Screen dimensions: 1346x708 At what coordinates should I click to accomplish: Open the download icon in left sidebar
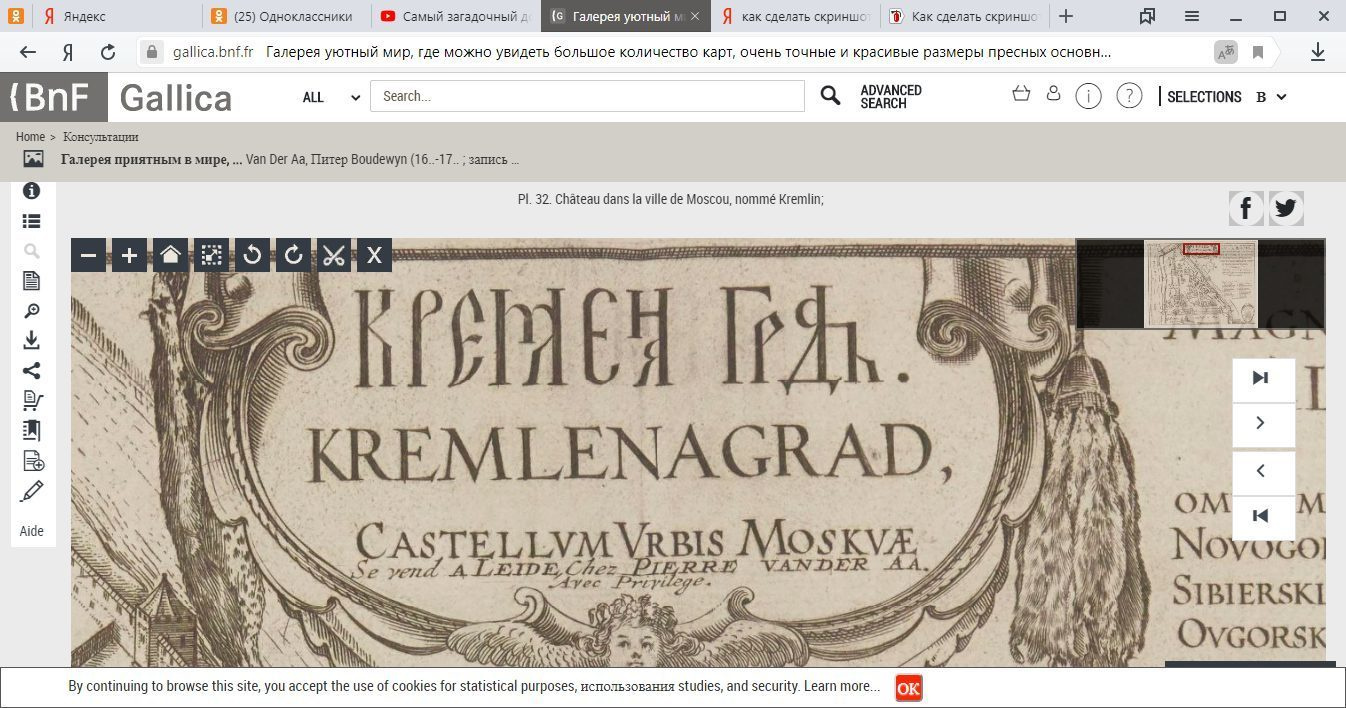point(32,340)
